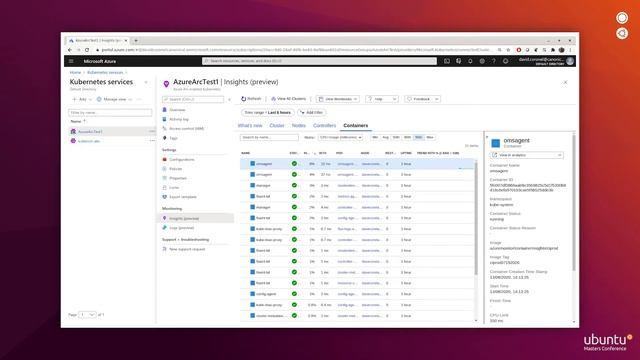Go back using the browser back arrow
Image resolution: width=640 pixels, height=360 pixels.
click(70, 50)
